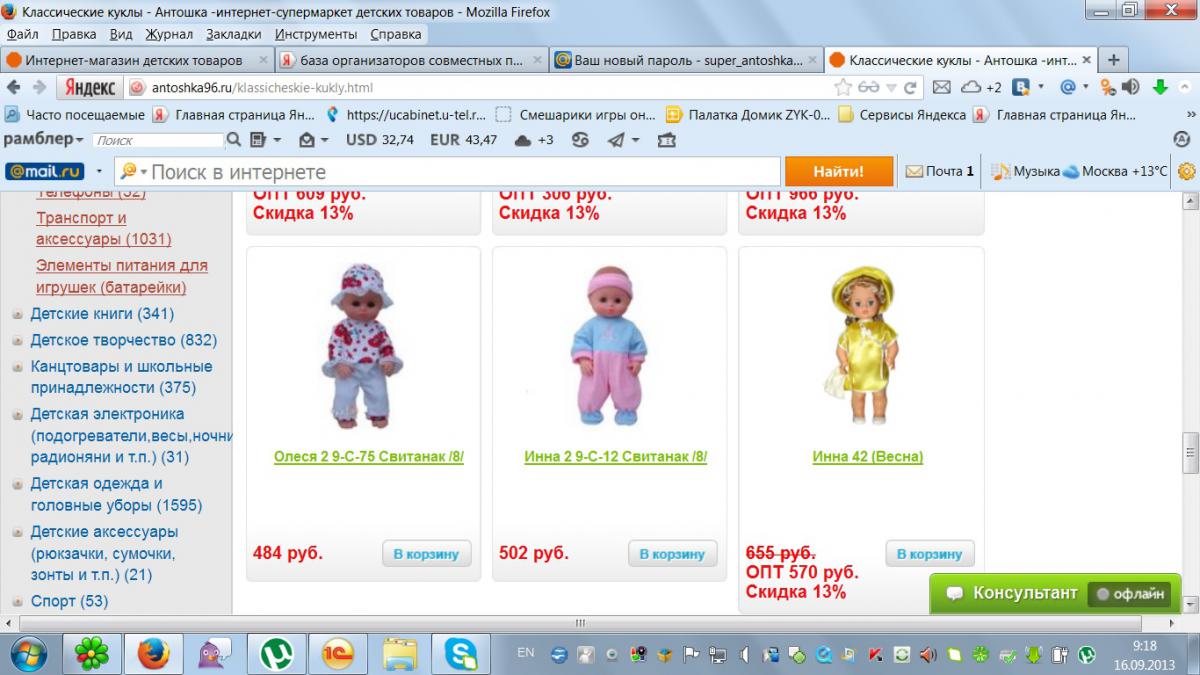
Task: Open the address bar history dropdown arrow
Action: click(892, 87)
